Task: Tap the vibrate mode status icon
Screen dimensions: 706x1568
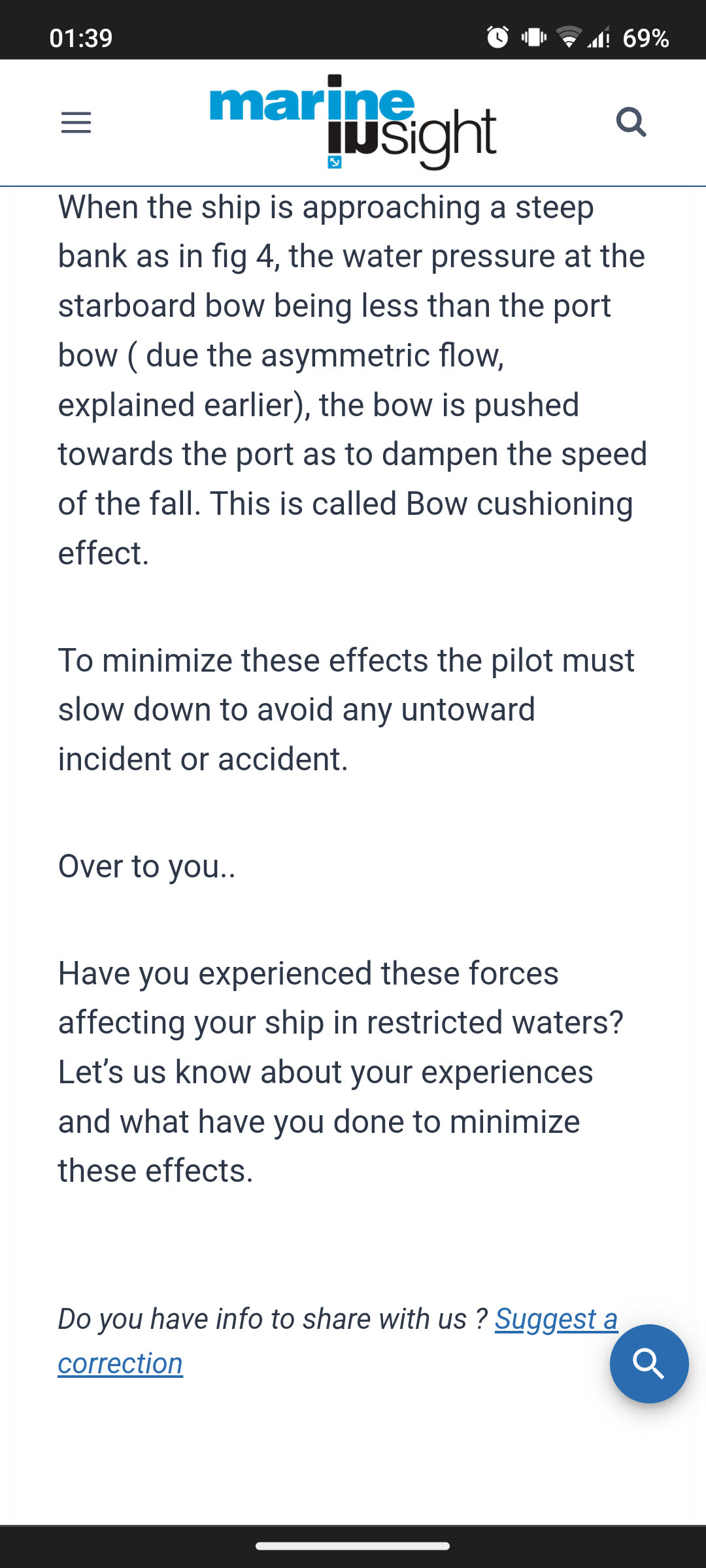Action: click(x=533, y=37)
